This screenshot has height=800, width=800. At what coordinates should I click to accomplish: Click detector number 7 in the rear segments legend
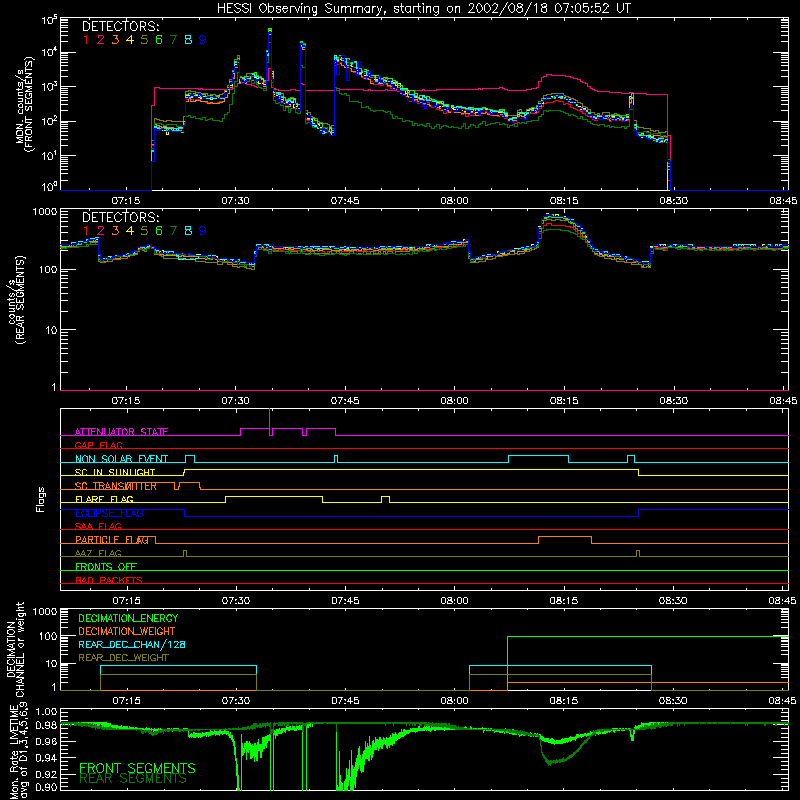tap(173, 231)
